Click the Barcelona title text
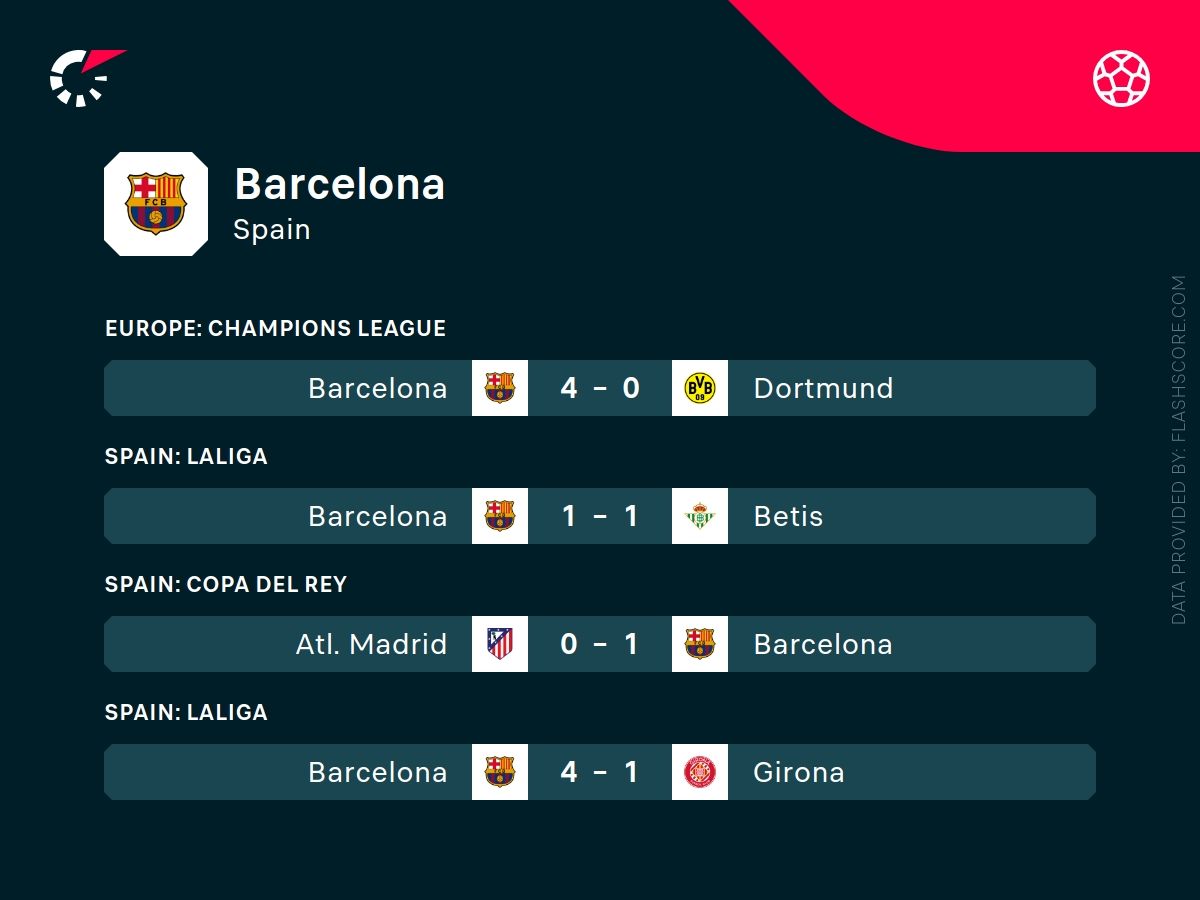Viewport: 1200px width, 900px height. (339, 184)
